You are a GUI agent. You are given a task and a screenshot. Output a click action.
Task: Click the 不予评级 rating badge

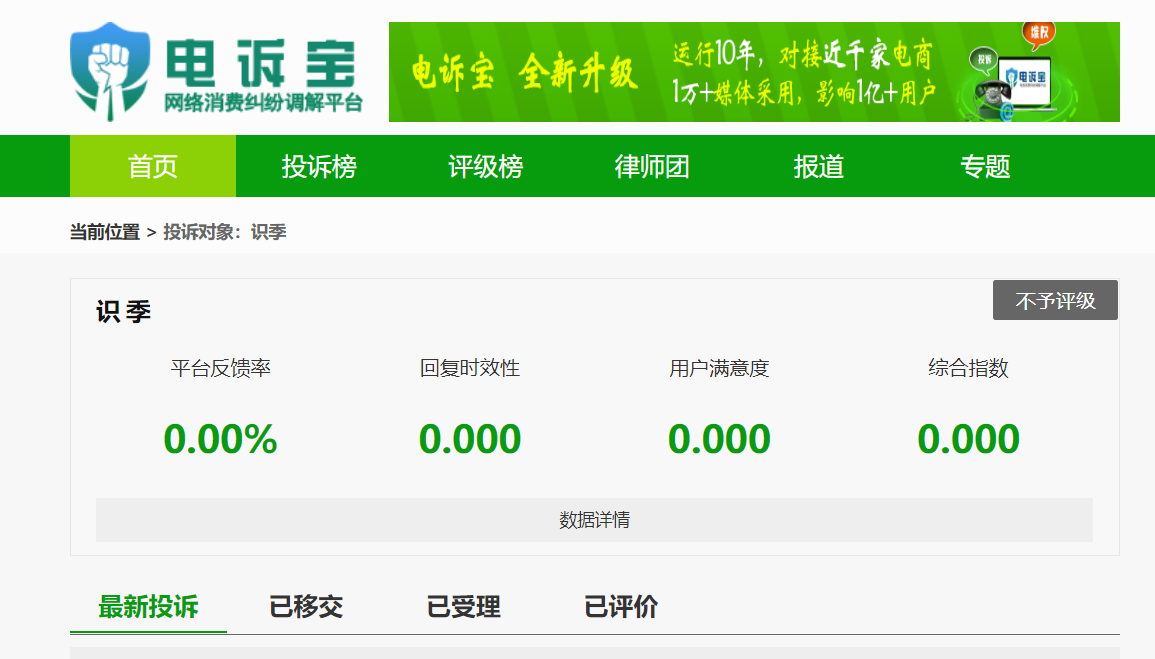pyautogui.click(x=1055, y=300)
